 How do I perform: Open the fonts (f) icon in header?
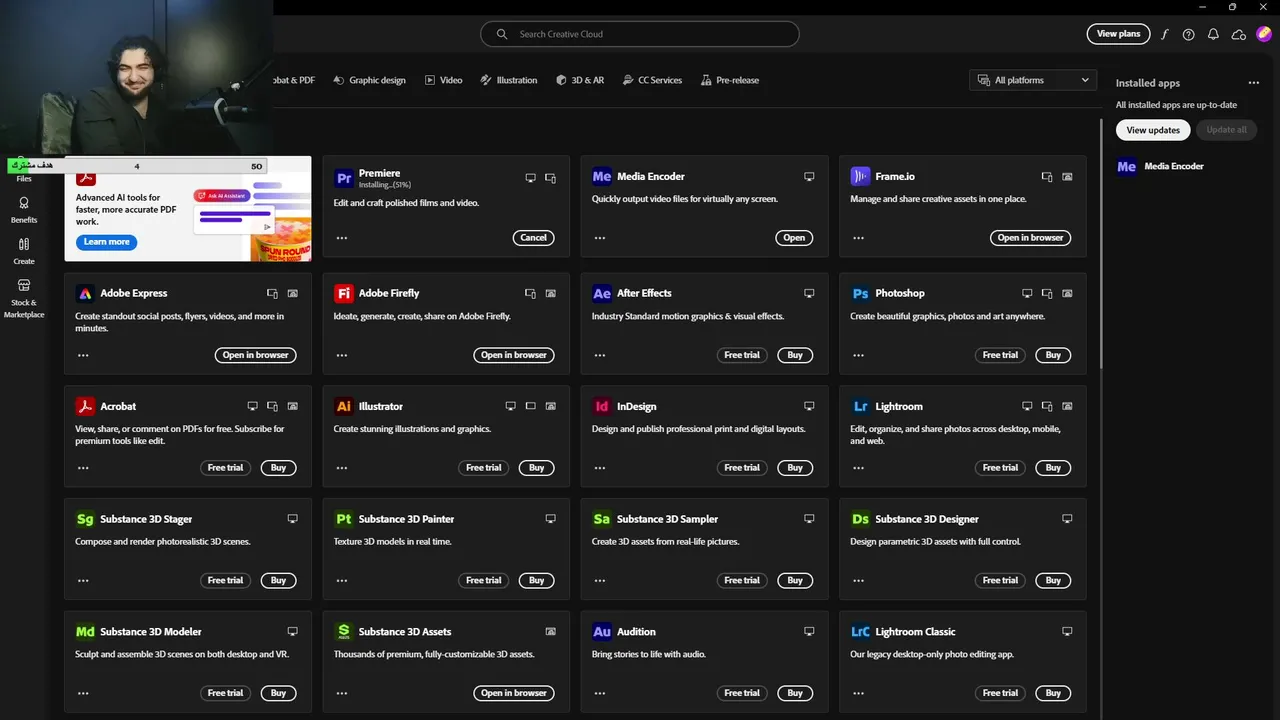1164,34
